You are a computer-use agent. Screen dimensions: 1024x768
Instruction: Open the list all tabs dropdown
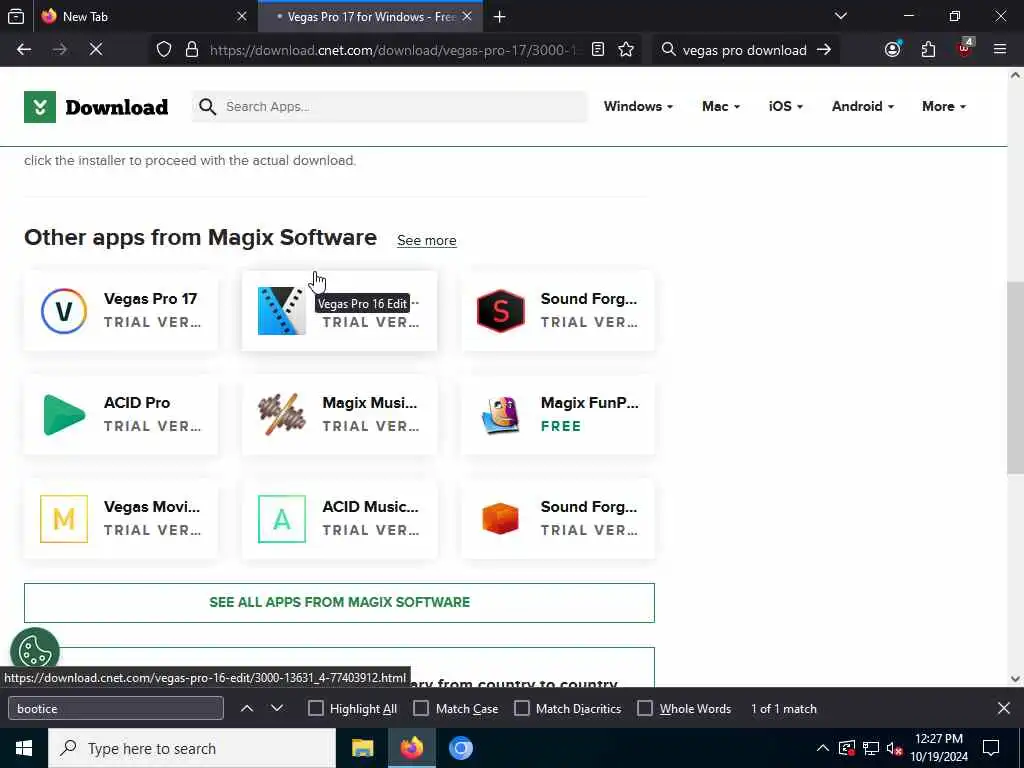coord(840,16)
